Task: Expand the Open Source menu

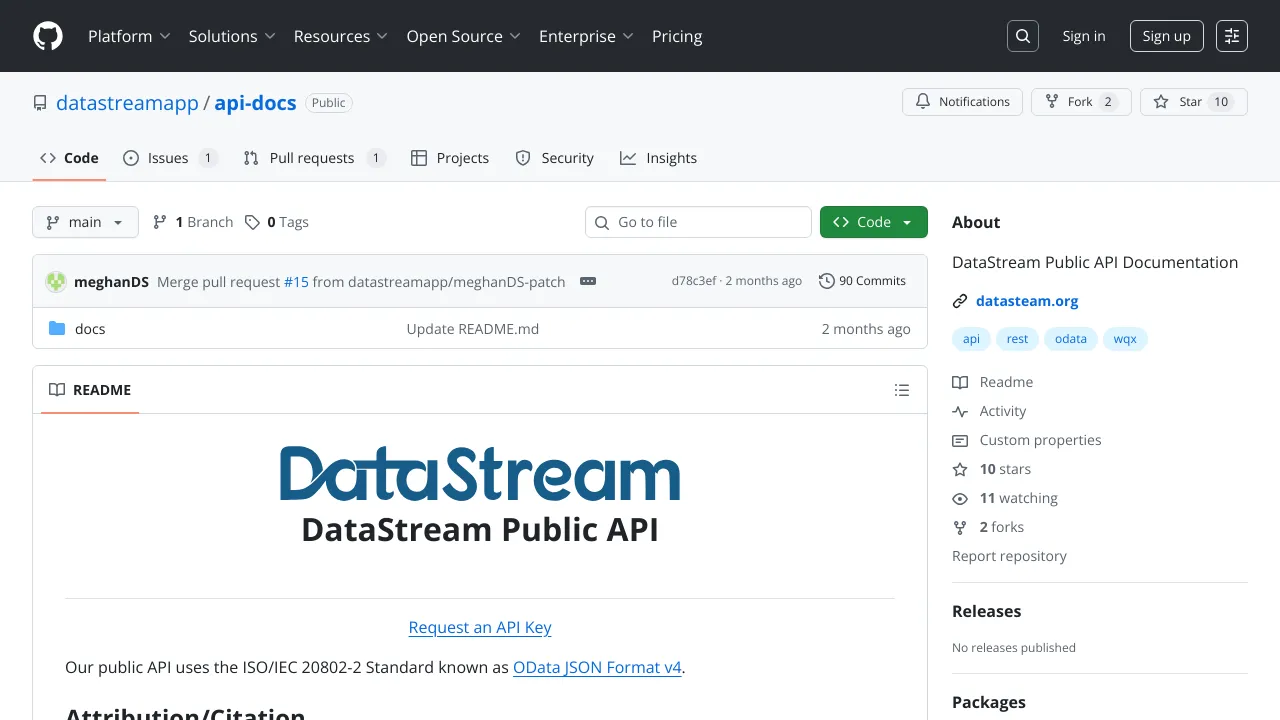Action: point(464,36)
